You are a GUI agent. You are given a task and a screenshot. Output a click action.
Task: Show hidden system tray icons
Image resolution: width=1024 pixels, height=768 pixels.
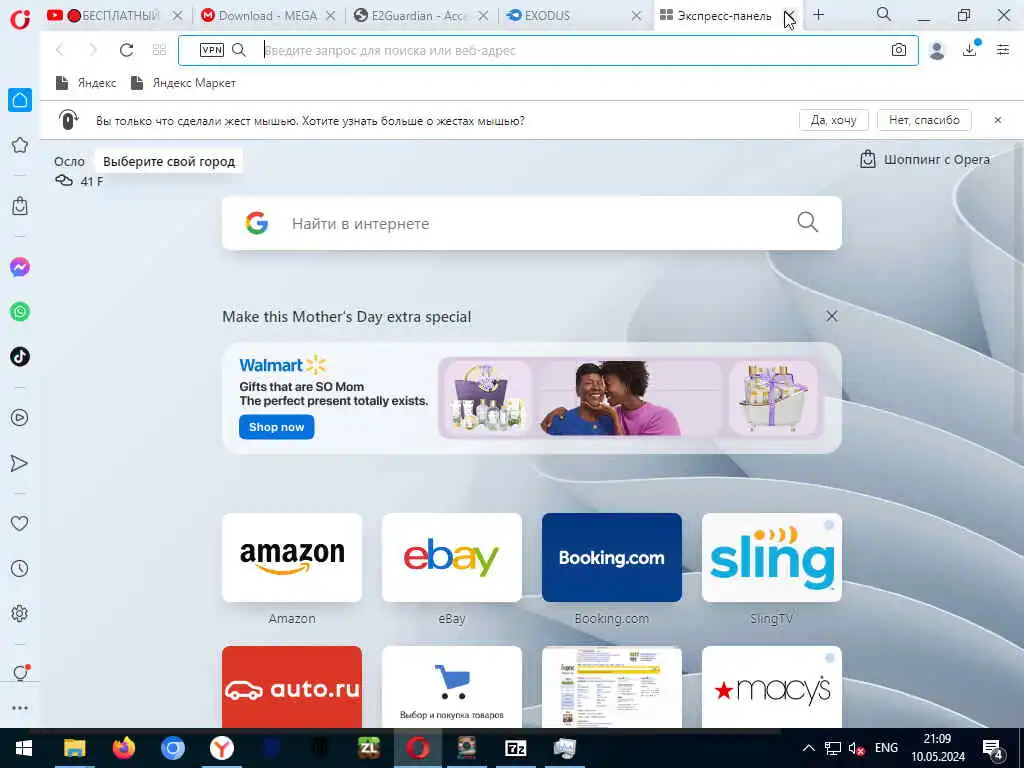click(808, 748)
